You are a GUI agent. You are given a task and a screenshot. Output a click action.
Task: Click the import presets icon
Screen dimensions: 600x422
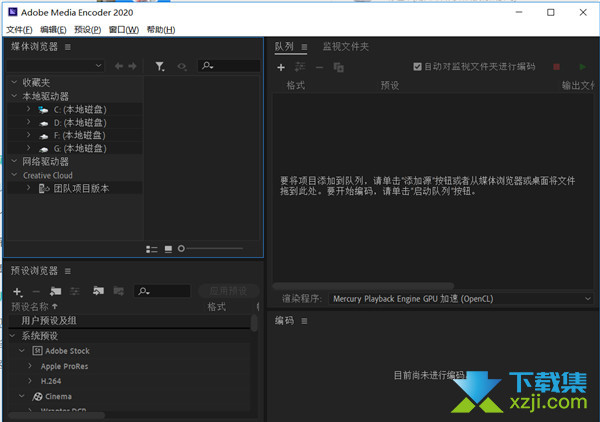coord(98,291)
